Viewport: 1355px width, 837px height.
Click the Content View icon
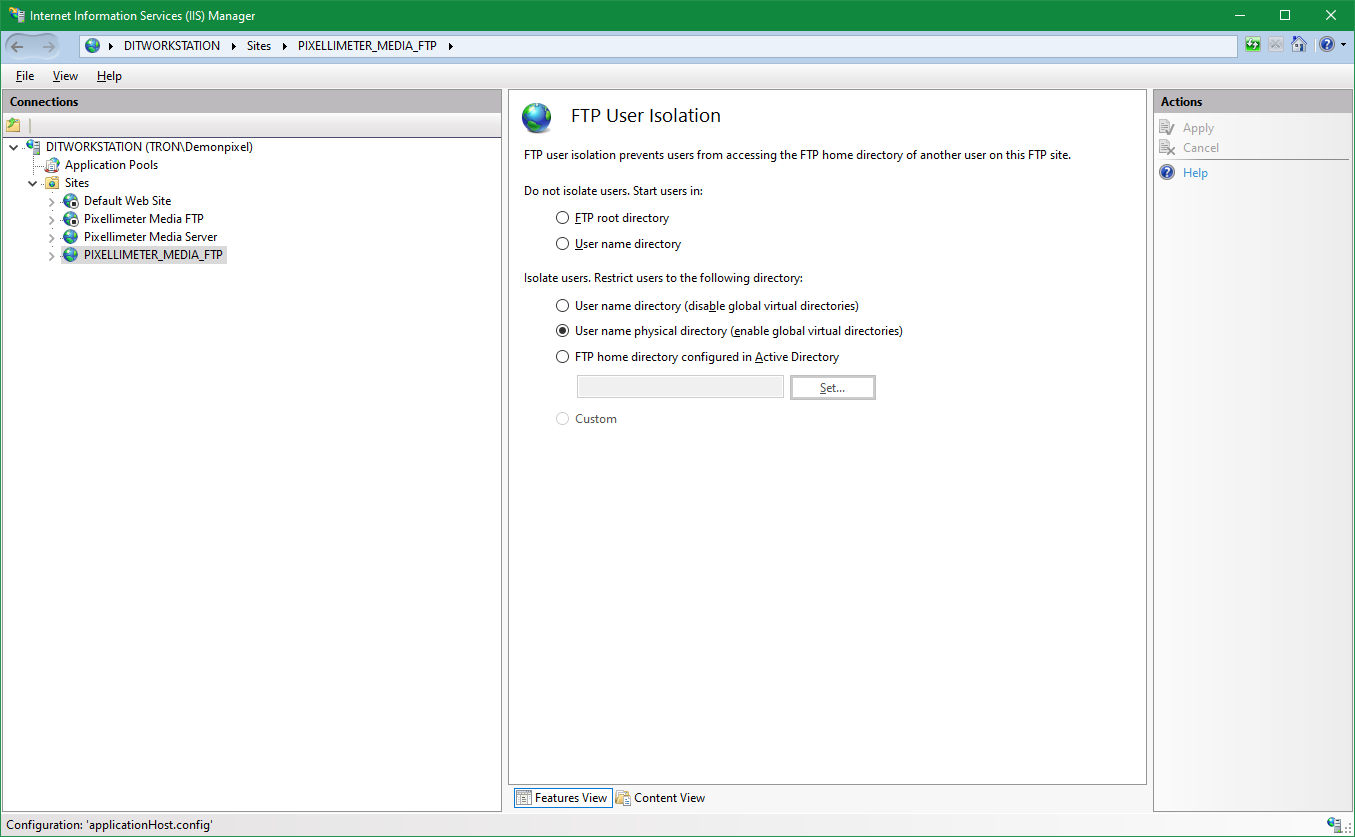coord(623,798)
